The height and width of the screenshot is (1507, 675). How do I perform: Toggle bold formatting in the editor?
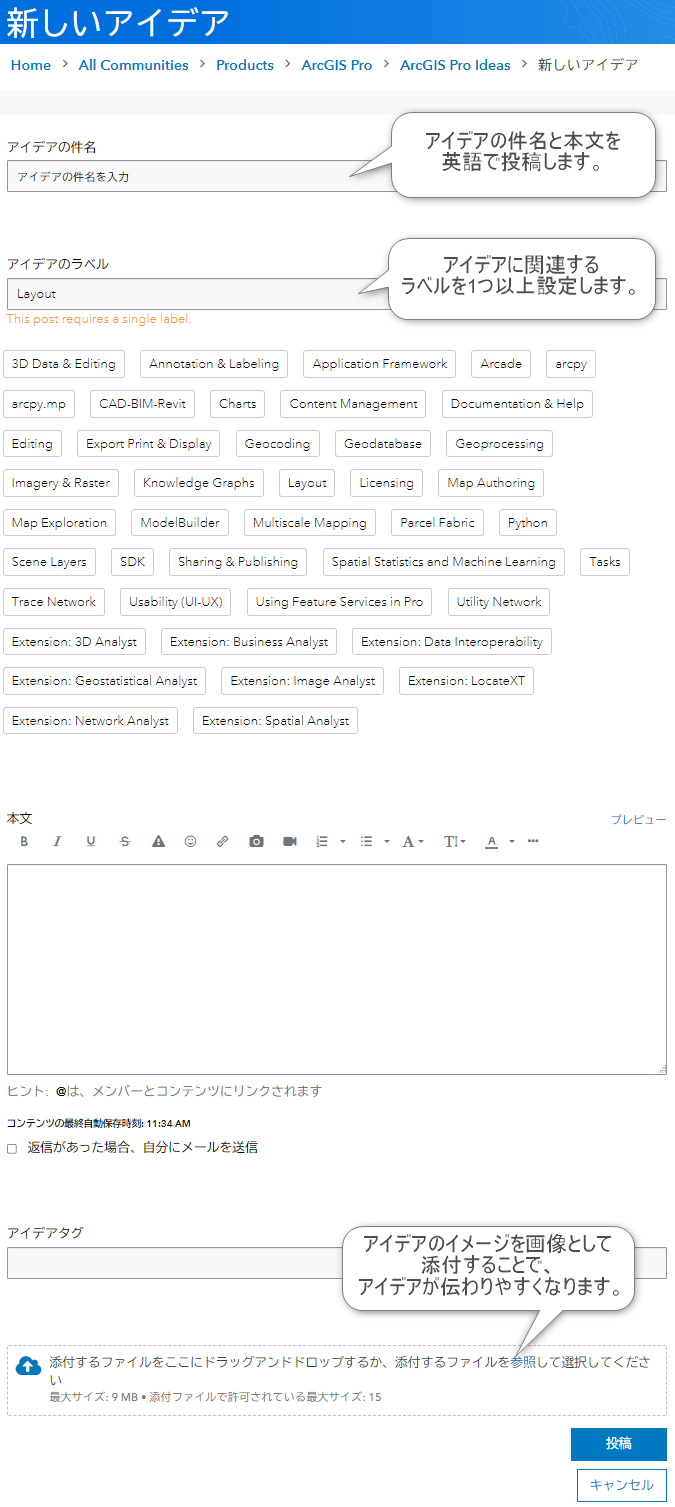[24, 842]
